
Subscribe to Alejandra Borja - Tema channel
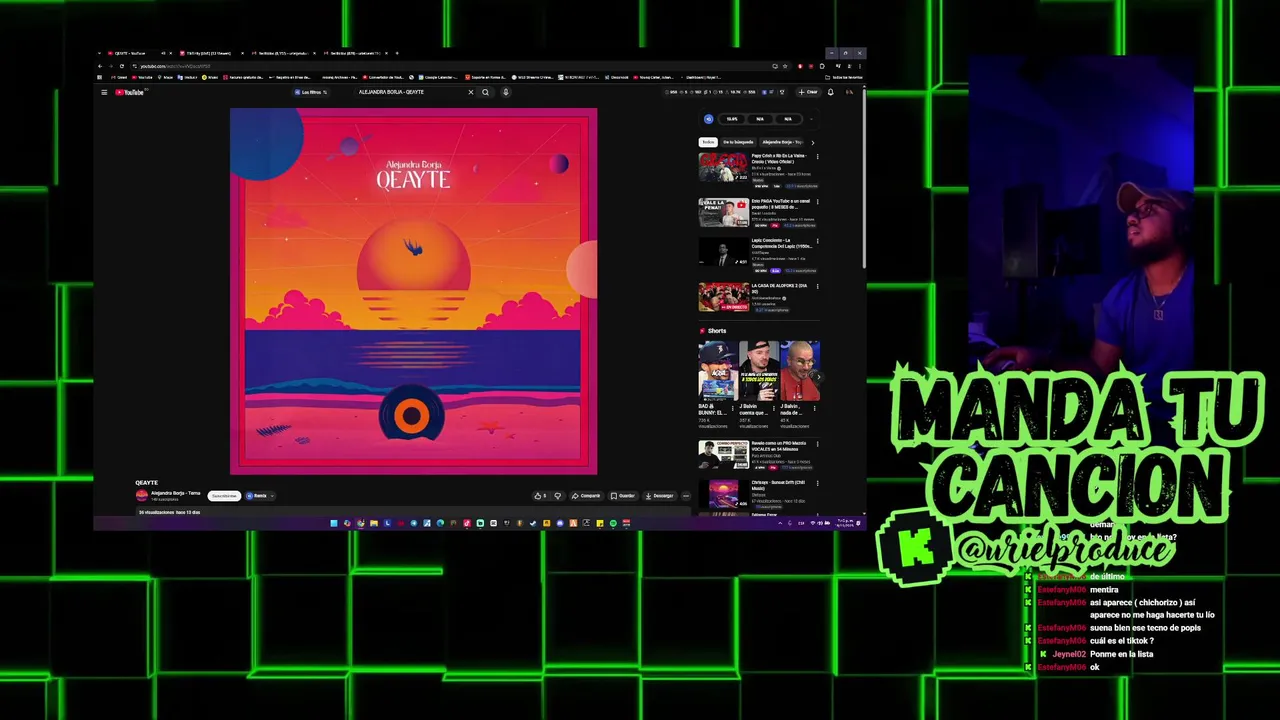point(224,496)
